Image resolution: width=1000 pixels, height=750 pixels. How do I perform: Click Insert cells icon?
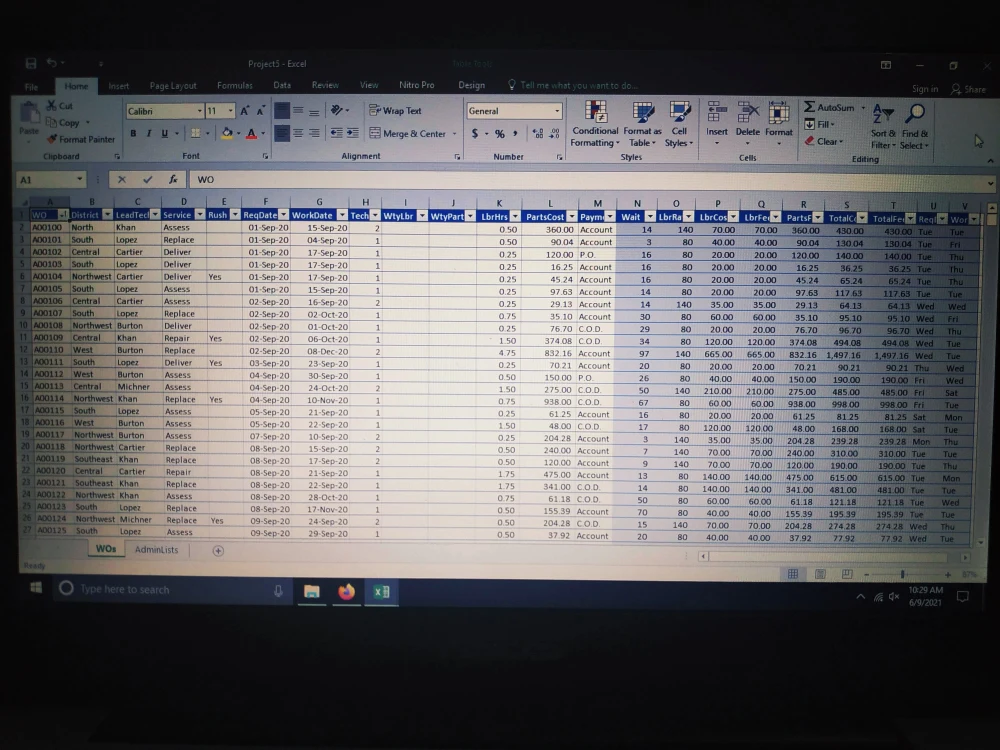tap(717, 112)
